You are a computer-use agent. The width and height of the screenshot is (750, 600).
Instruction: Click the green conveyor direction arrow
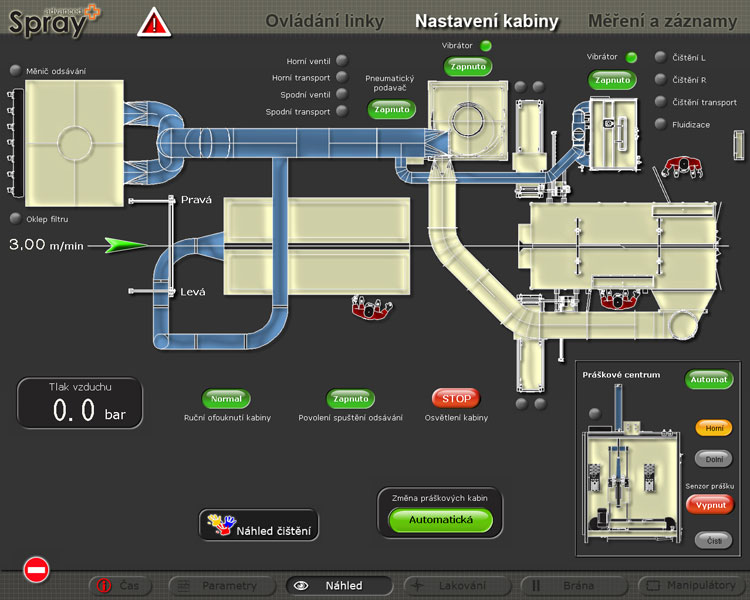pyautogui.click(x=126, y=244)
